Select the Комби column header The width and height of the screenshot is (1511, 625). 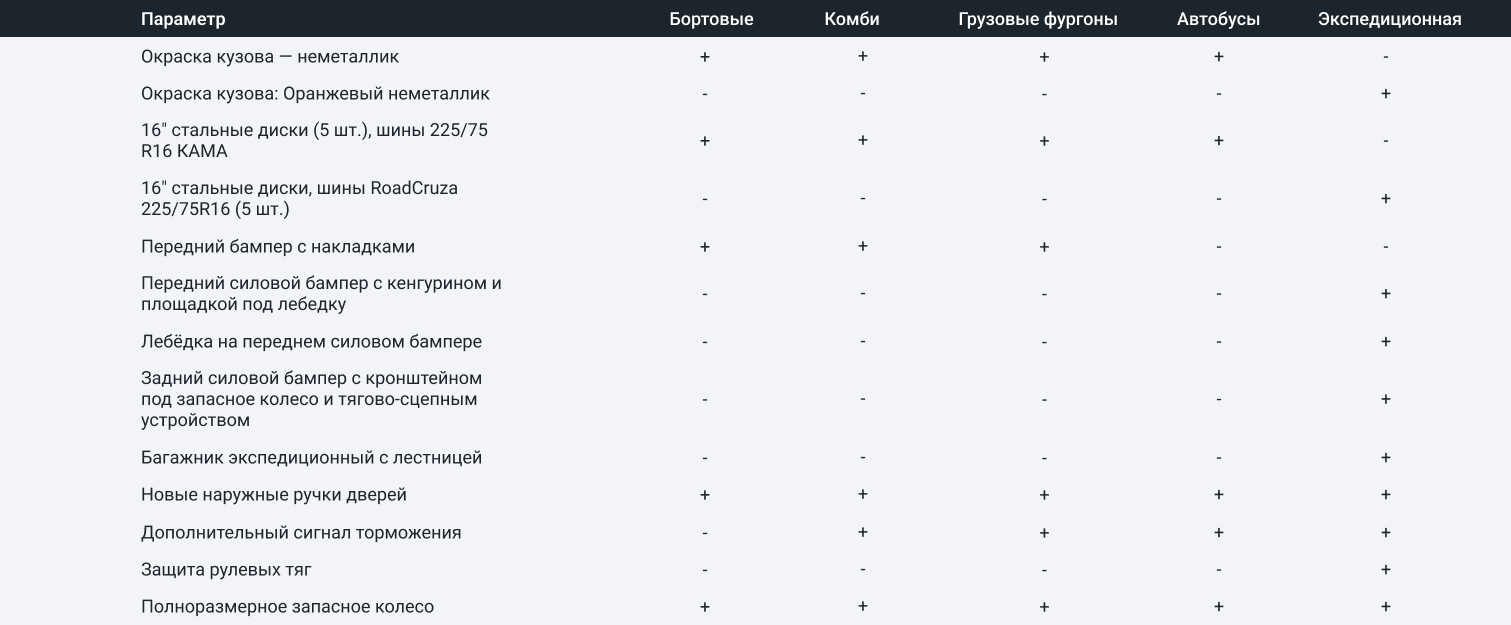(852, 19)
